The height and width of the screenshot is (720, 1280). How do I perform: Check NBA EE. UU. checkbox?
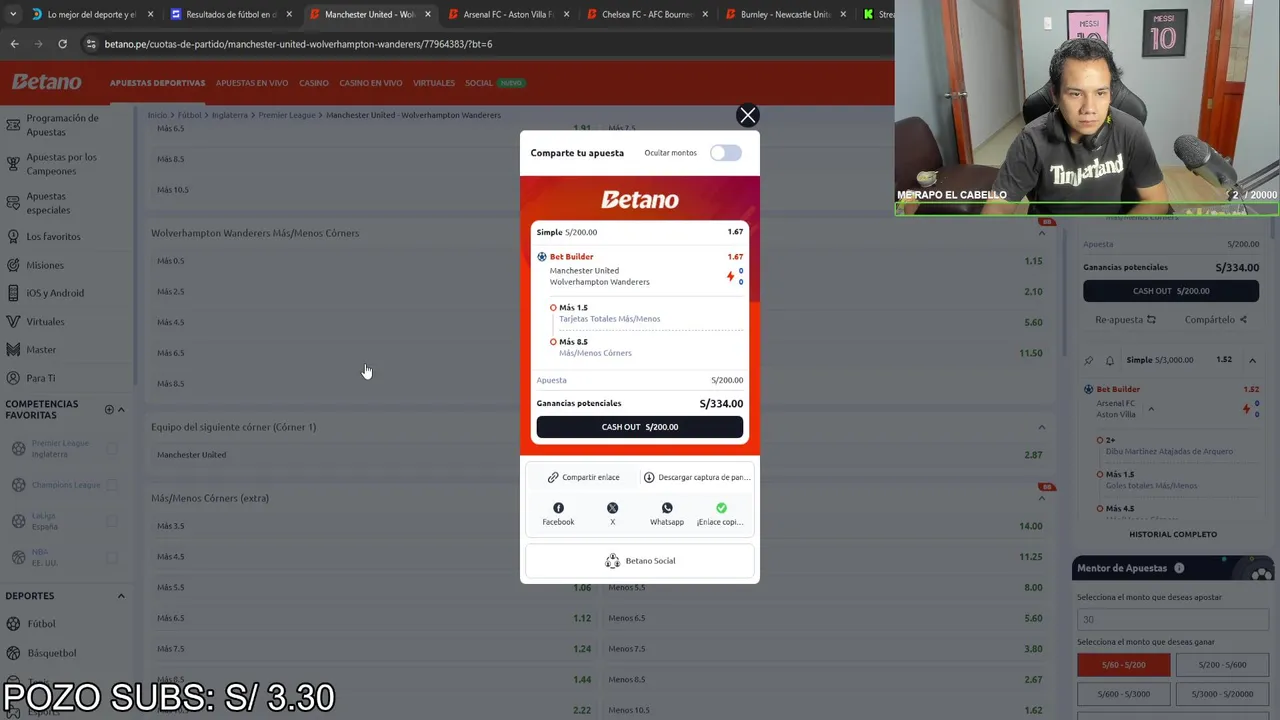tap(112, 557)
